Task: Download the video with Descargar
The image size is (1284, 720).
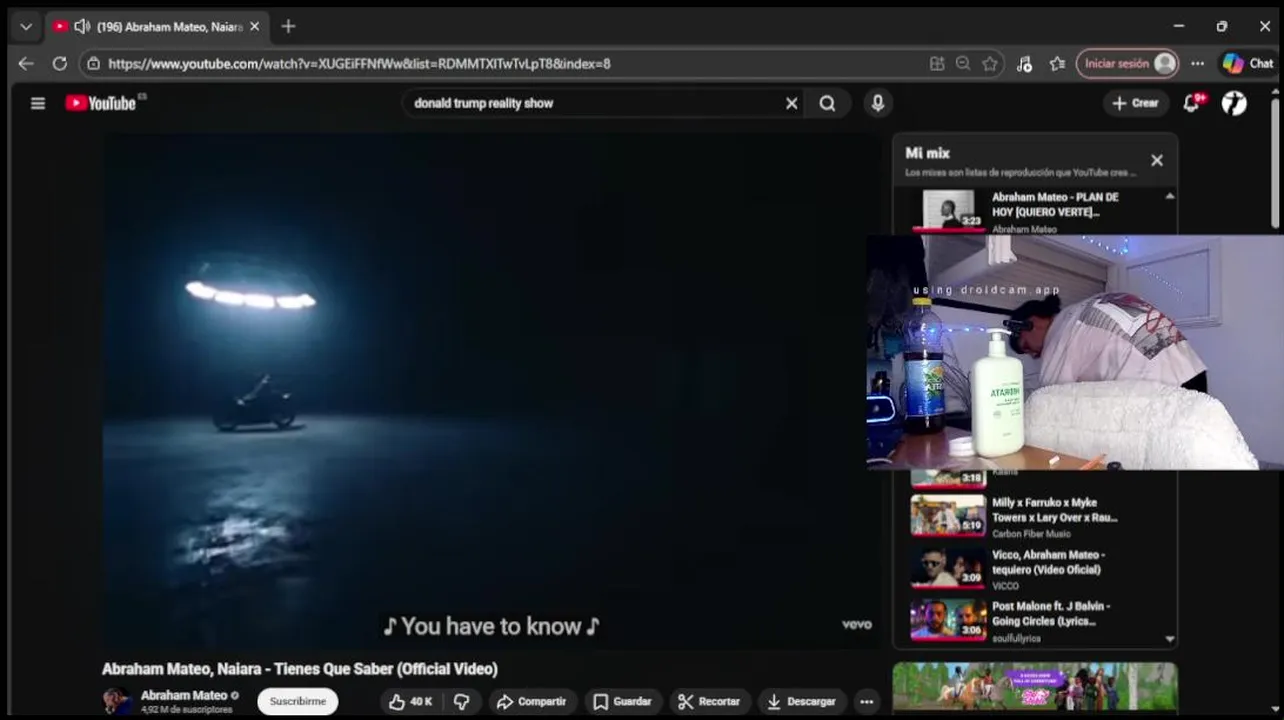Action: [803, 702]
